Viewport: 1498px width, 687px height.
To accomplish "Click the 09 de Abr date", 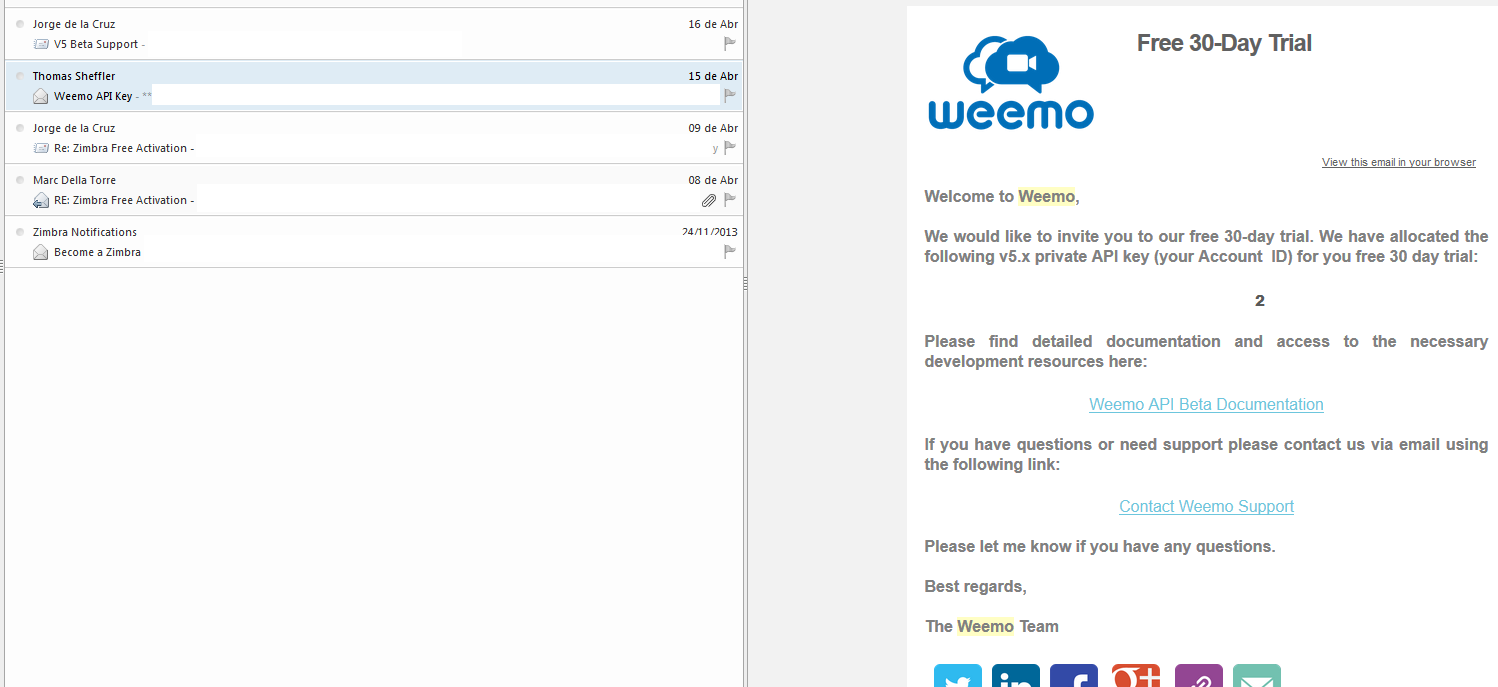I will point(713,128).
